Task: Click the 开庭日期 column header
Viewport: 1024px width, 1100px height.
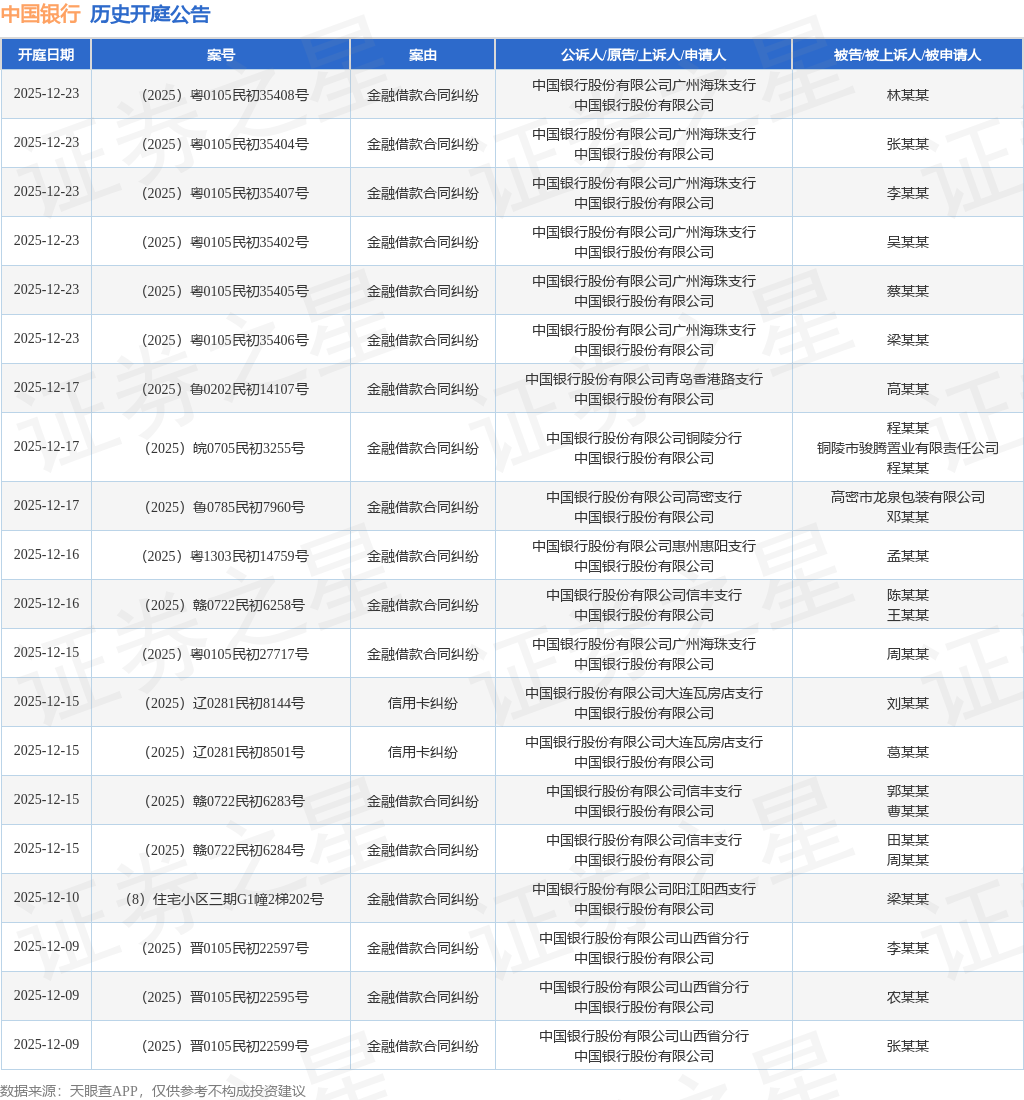Action: 46,55
